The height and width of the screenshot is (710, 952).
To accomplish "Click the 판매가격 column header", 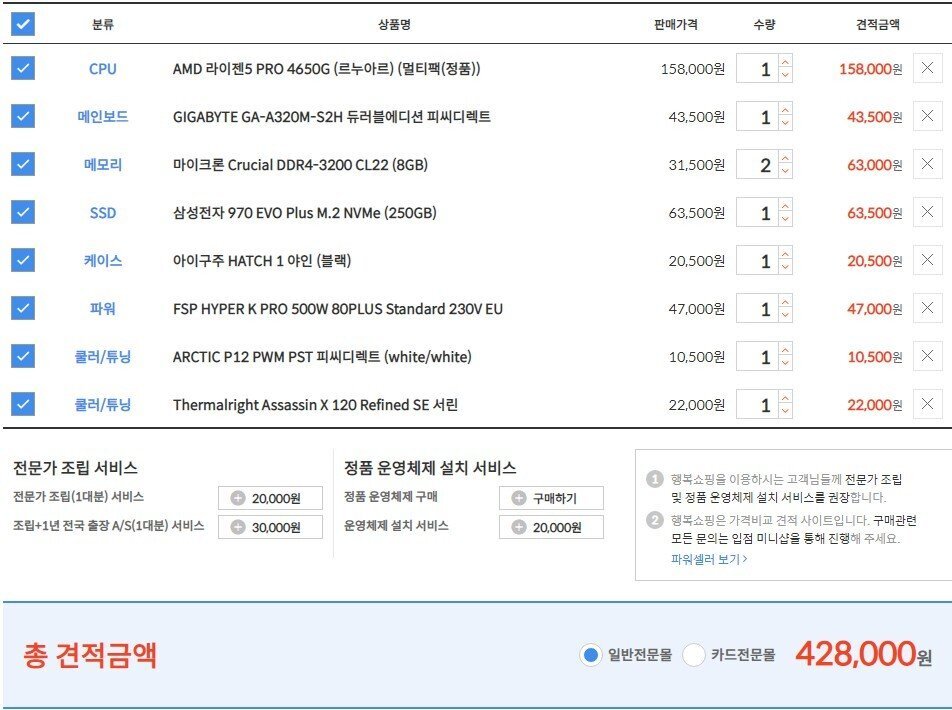I will (x=676, y=25).
